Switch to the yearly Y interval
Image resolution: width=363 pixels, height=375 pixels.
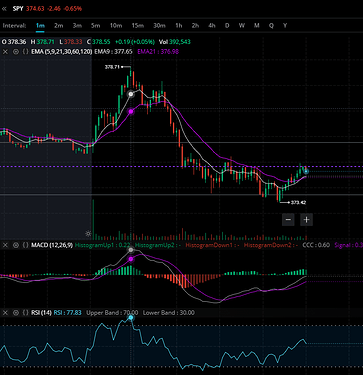tap(285, 26)
